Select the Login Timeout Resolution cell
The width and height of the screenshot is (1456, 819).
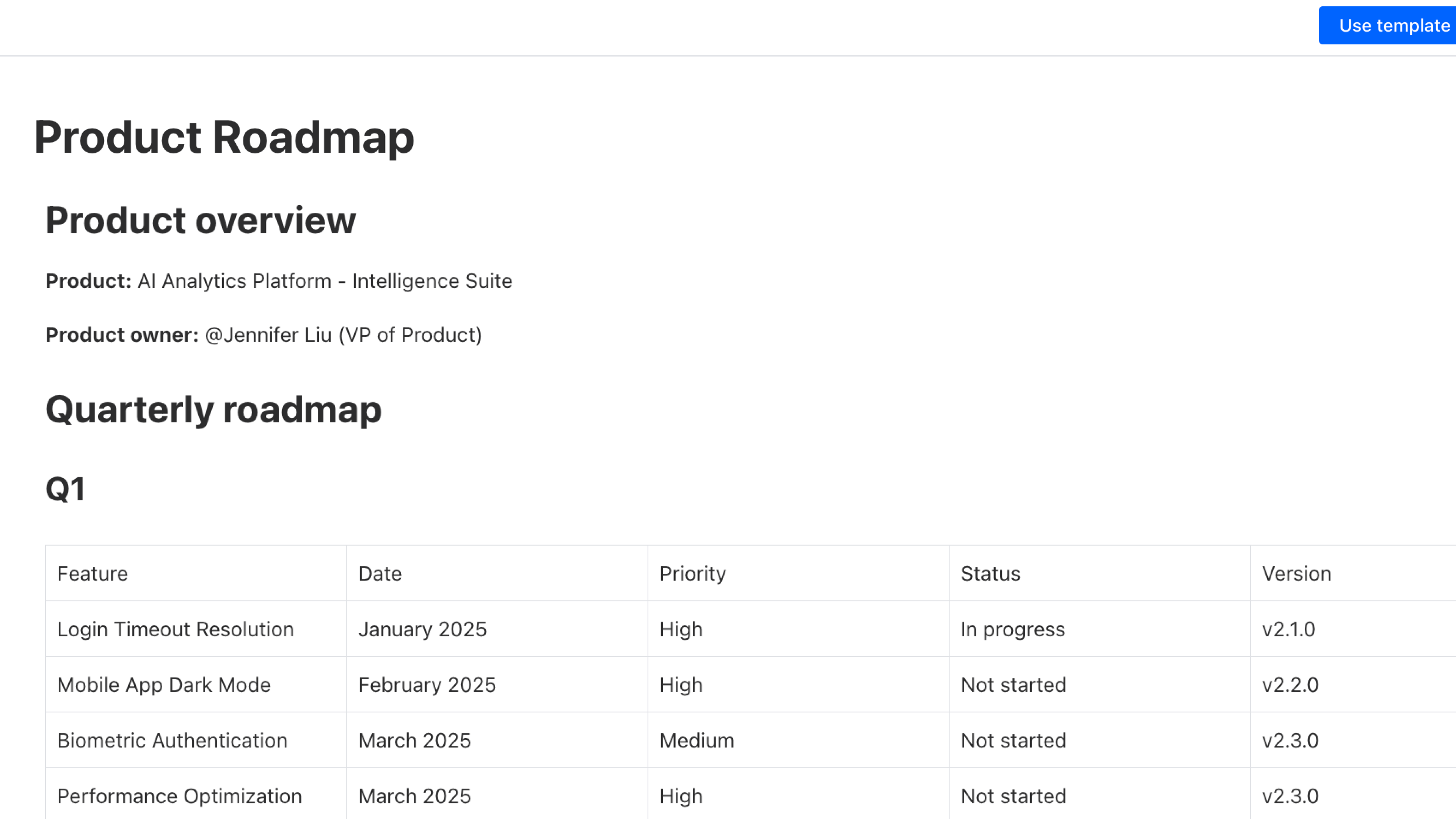(x=175, y=629)
